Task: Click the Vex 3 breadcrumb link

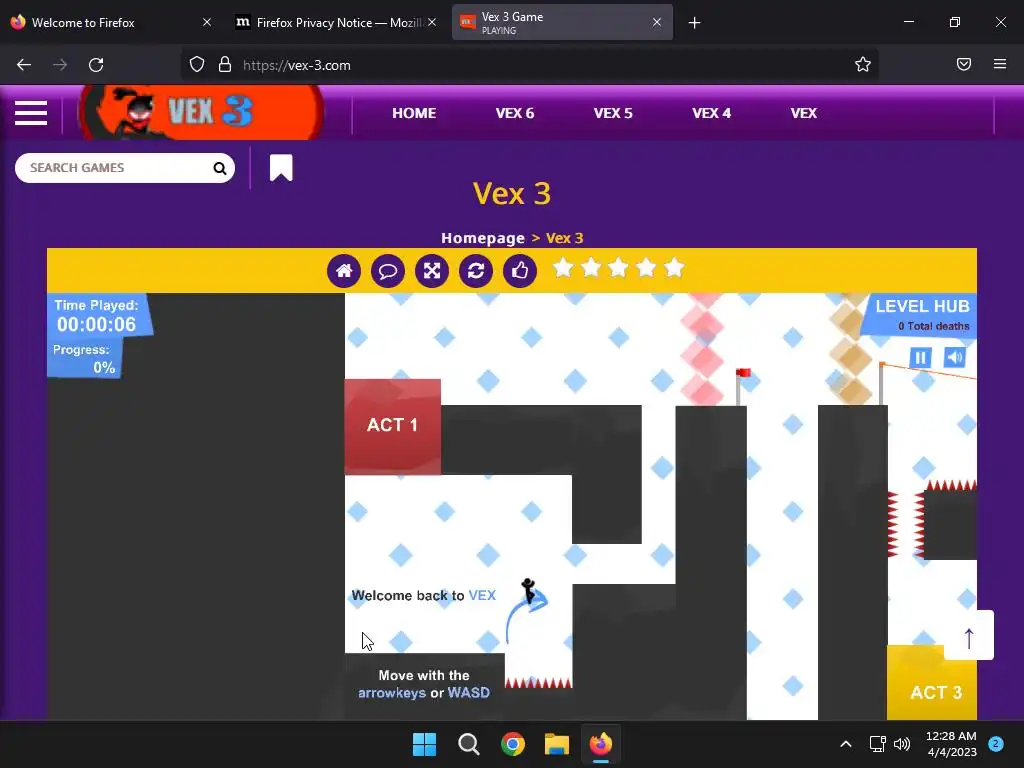Action: (x=564, y=238)
